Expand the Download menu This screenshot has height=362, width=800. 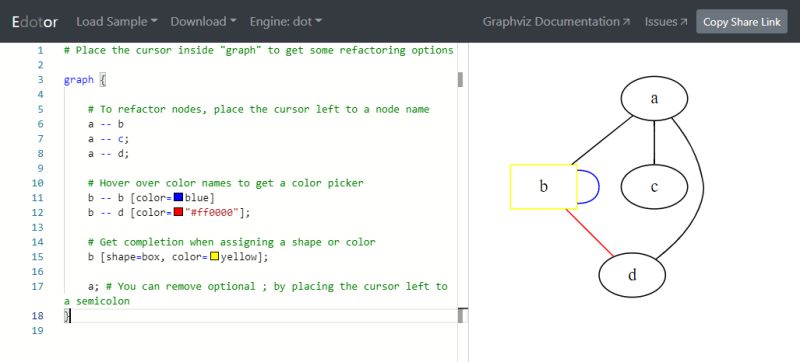coord(204,21)
